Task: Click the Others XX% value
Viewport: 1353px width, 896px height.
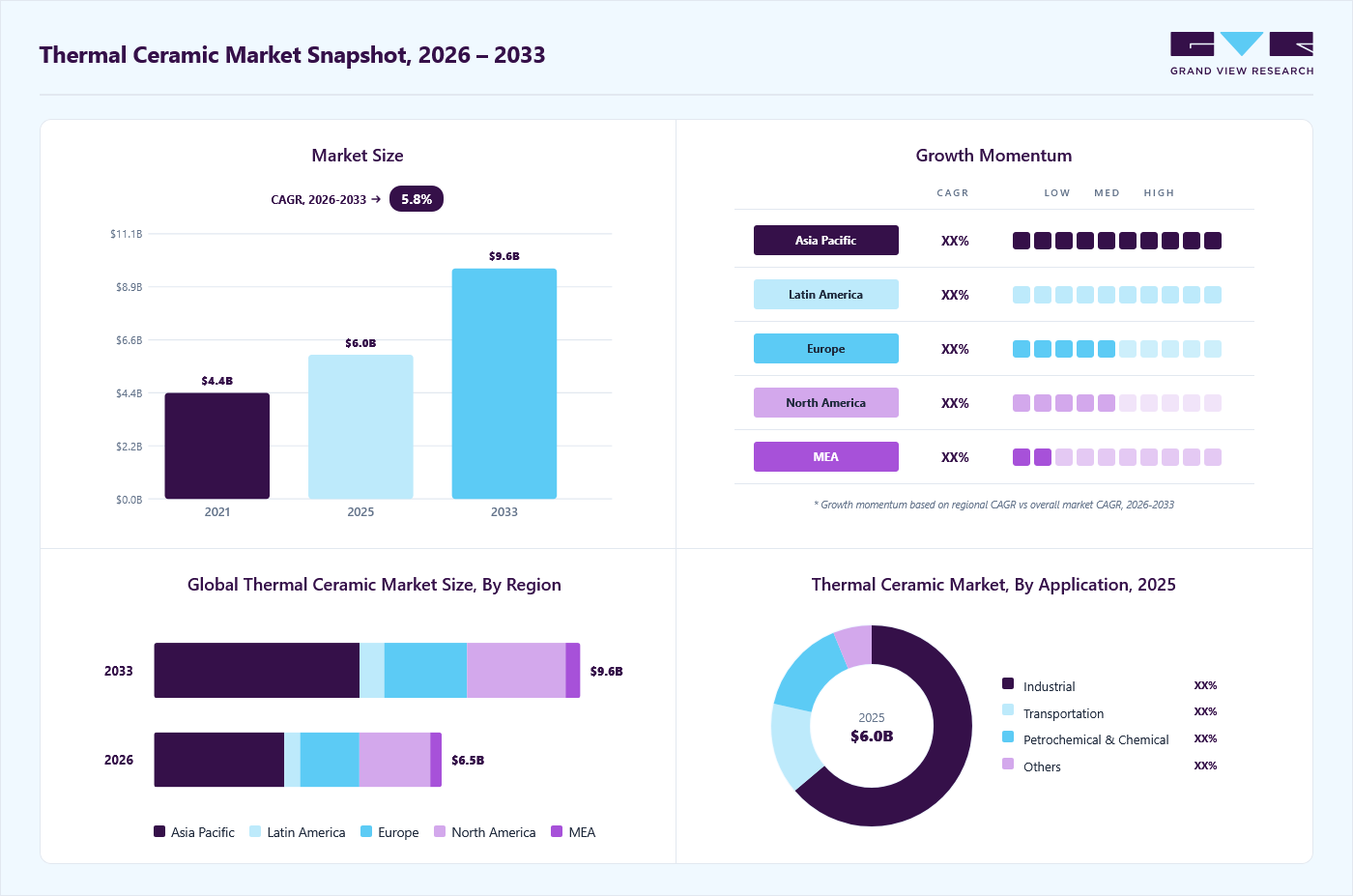Action: [1205, 766]
